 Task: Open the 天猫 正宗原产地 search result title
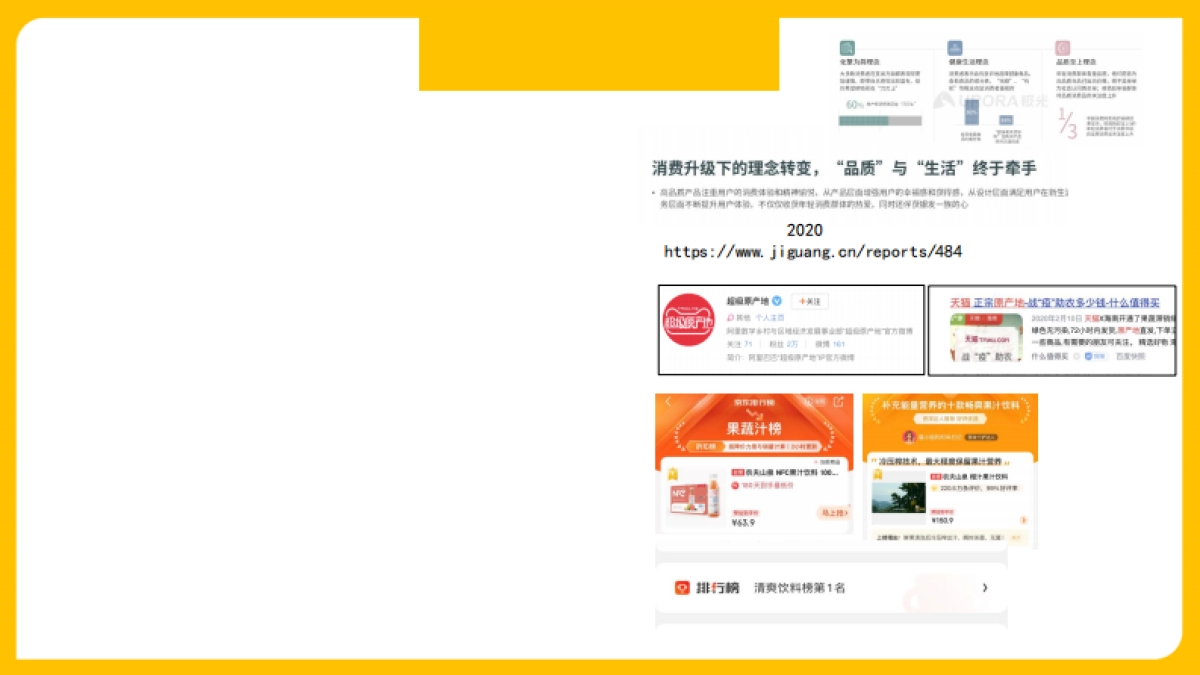1053,302
